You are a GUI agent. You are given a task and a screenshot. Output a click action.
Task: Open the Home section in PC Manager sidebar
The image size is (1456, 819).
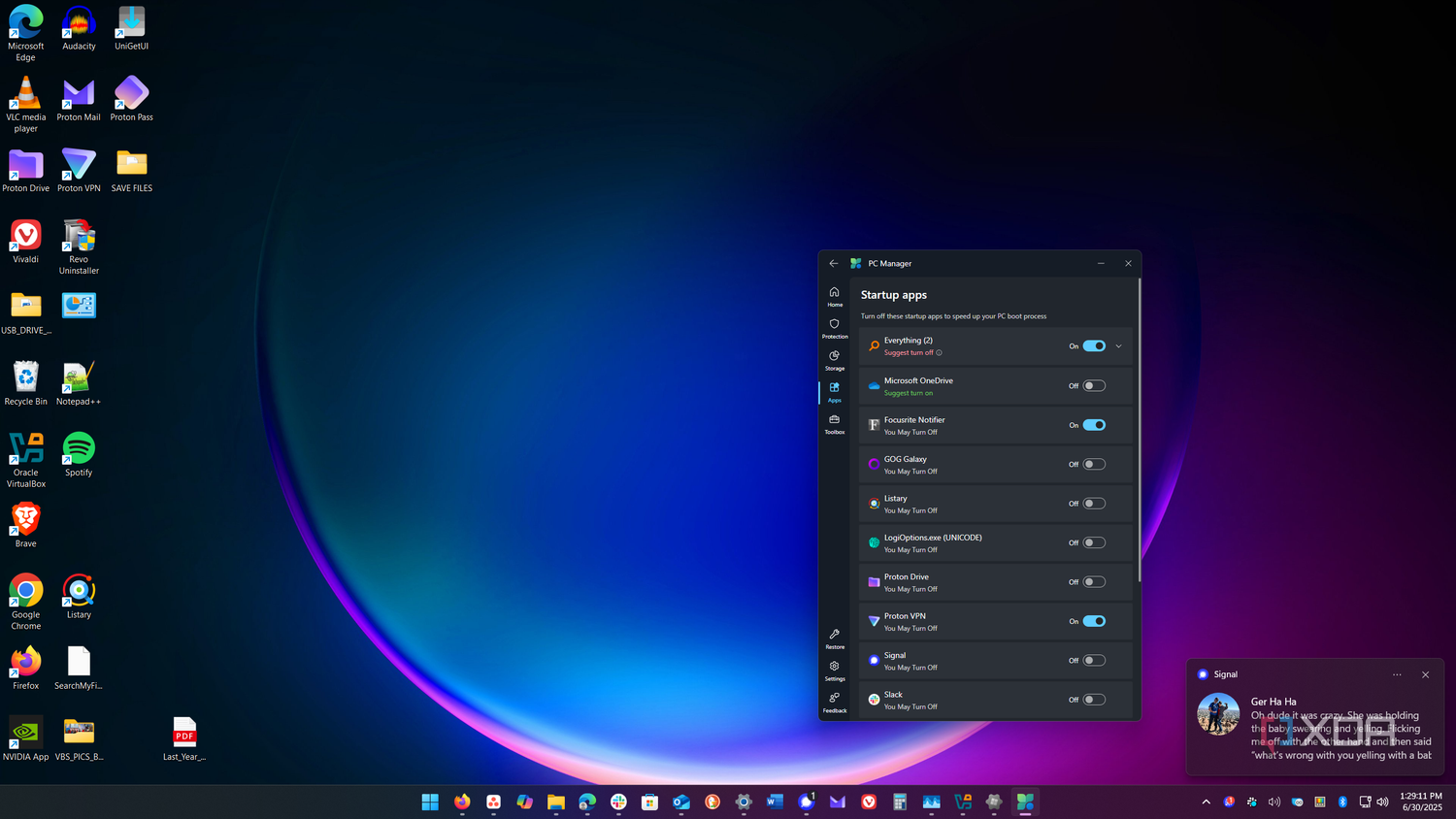click(834, 296)
